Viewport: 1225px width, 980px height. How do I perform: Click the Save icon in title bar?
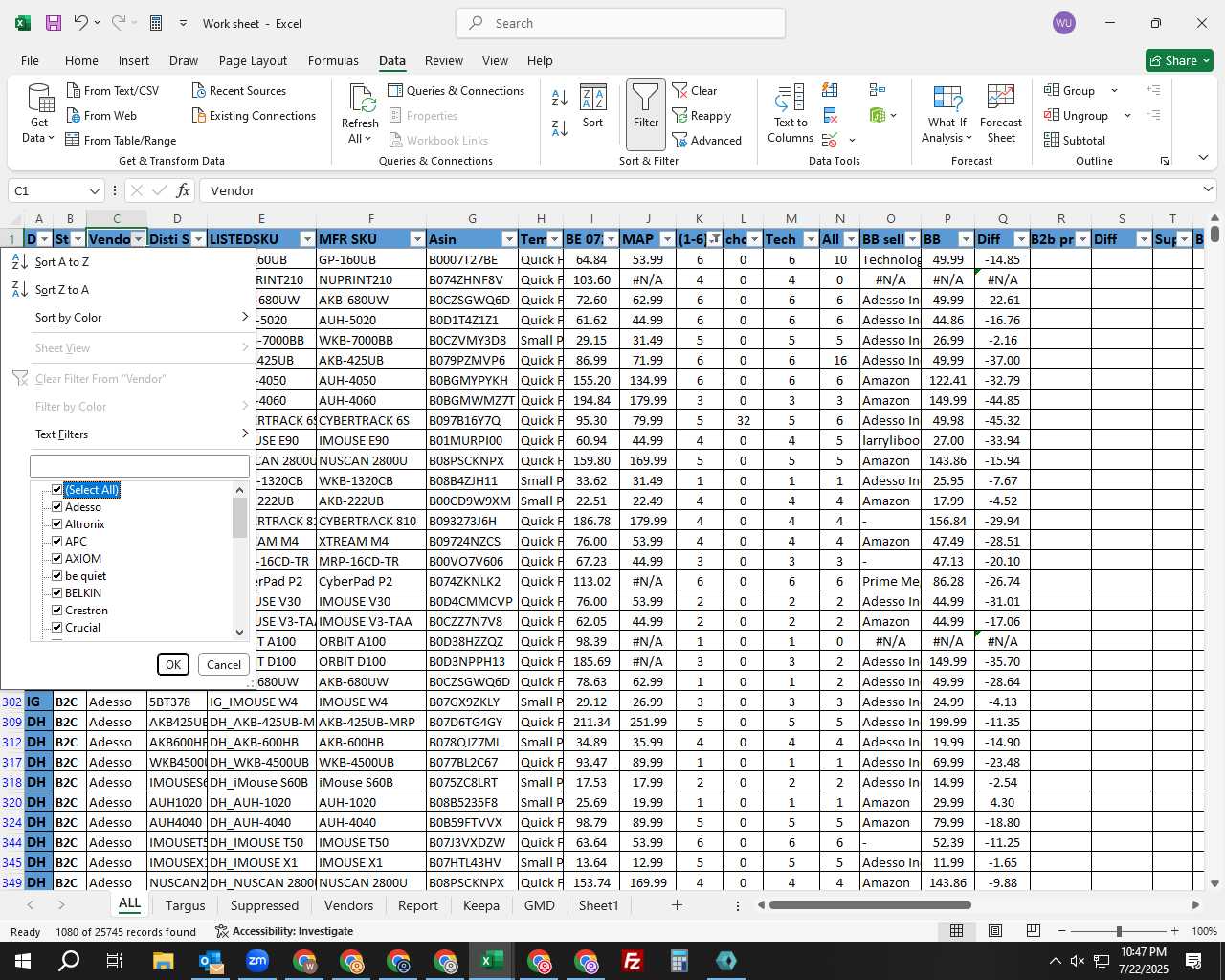pyautogui.click(x=54, y=23)
